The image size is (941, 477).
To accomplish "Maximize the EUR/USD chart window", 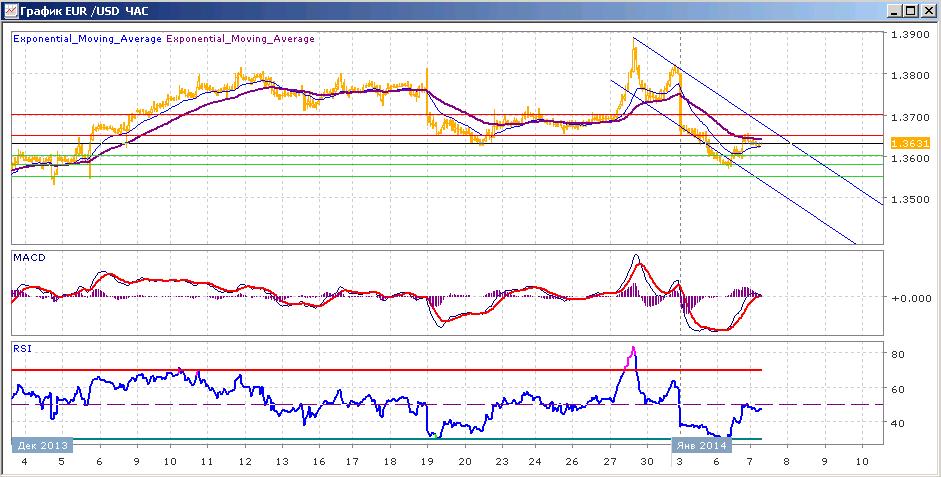I will 910,11.
